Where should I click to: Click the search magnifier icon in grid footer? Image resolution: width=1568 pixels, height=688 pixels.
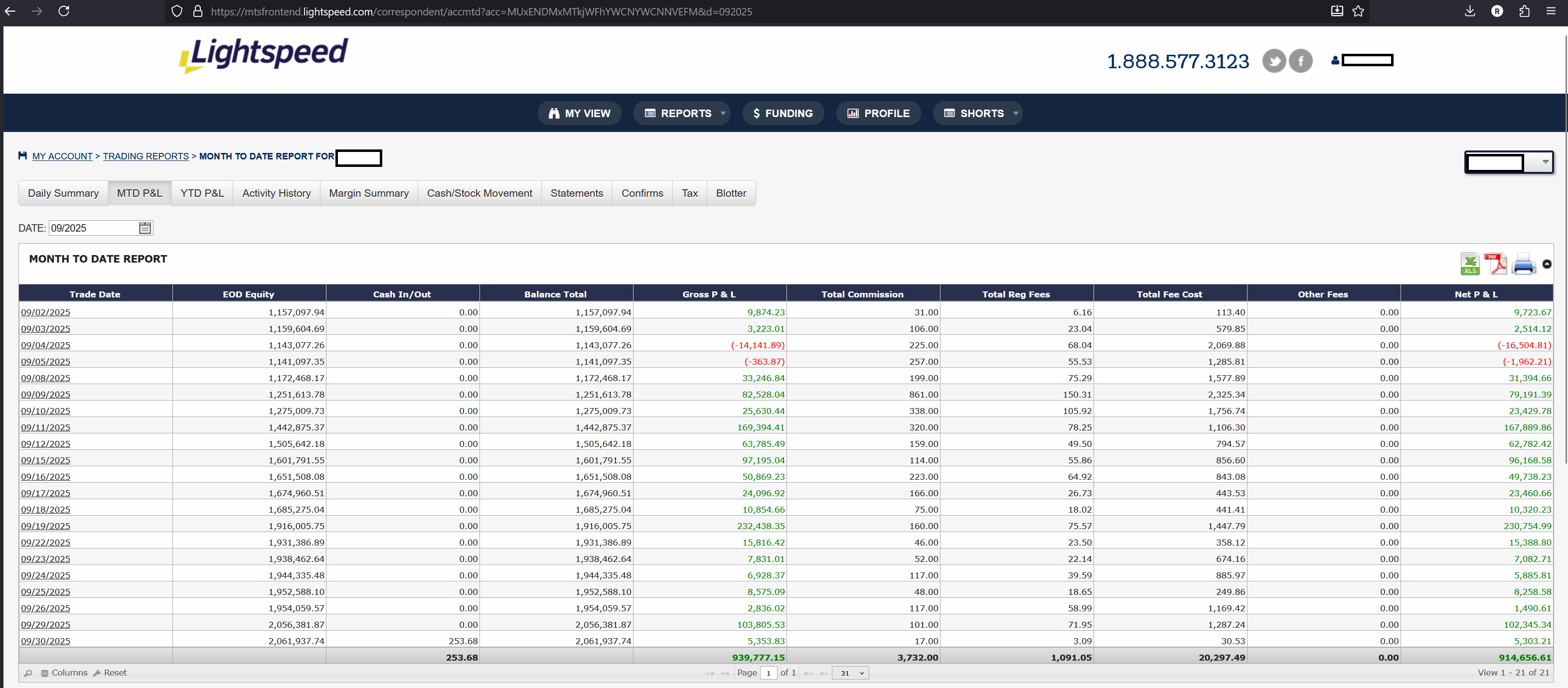28,673
